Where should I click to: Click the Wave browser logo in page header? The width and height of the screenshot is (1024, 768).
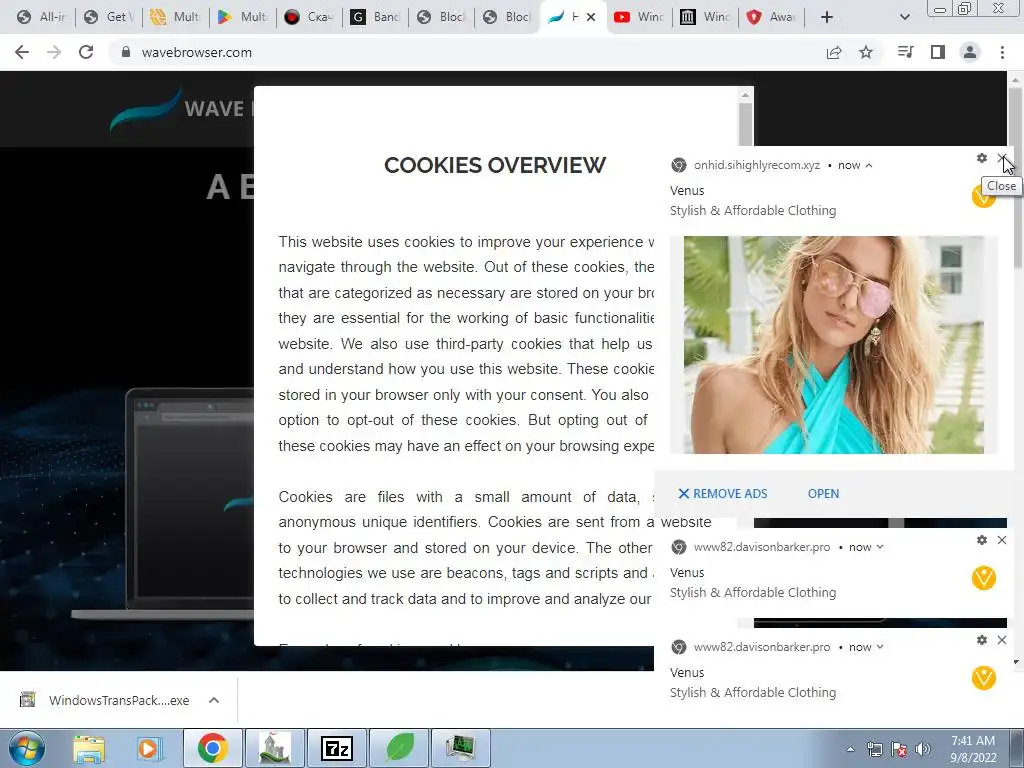180,108
